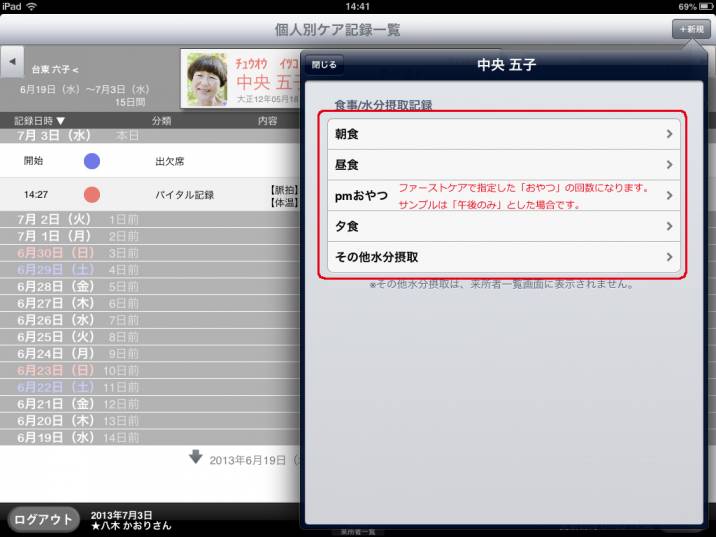The height and width of the screenshot is (537, 716).
Task: Tap the blue circle in 開始 row
Action: 92,161
